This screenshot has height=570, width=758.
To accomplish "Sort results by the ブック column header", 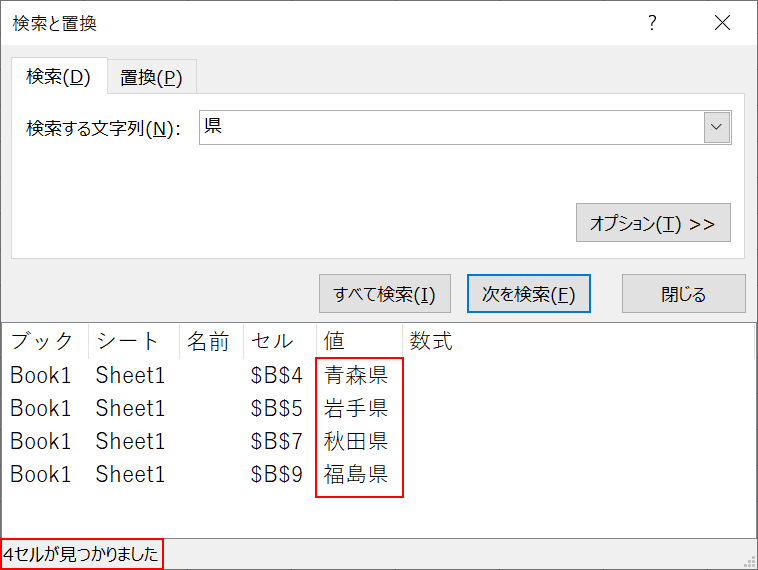I will [x=45, y=341].
